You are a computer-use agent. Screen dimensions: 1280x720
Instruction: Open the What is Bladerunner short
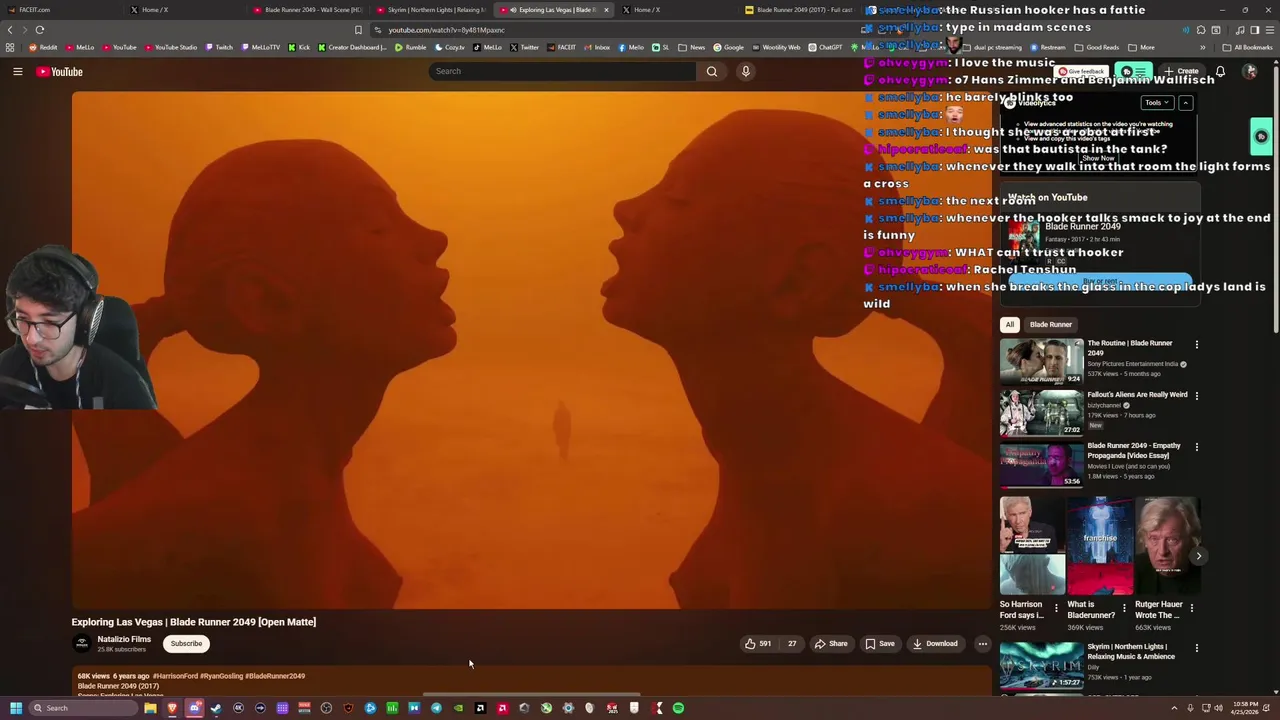(x=1100, y=546)
